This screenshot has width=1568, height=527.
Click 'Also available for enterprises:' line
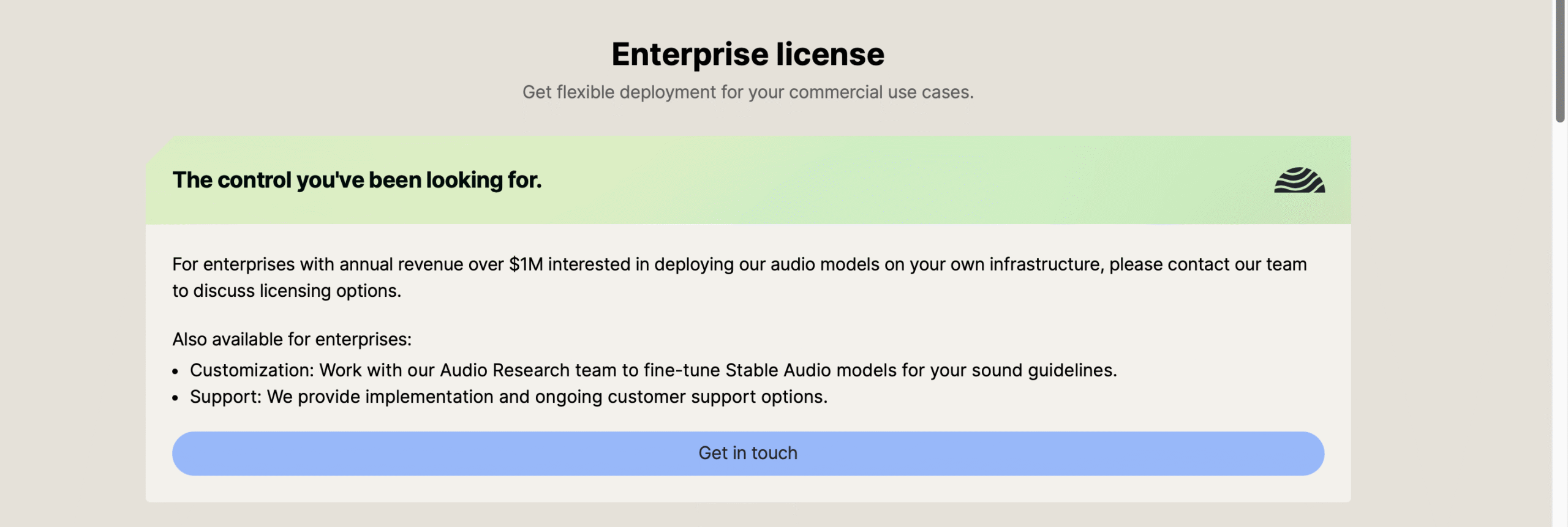(x=292, y=340)
